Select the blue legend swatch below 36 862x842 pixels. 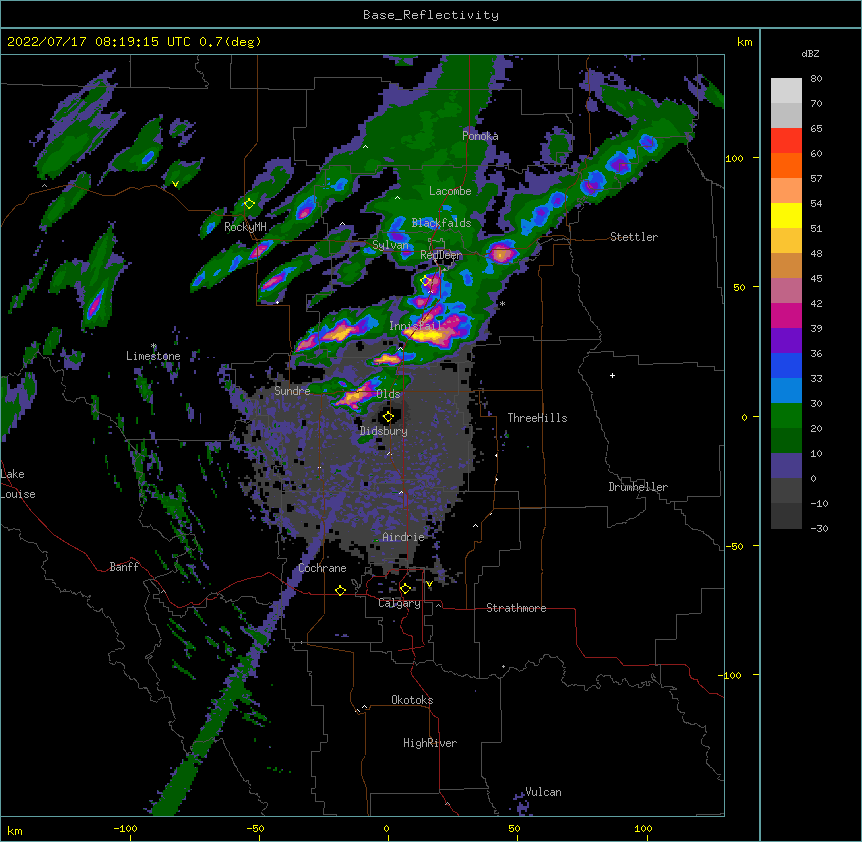[x=786, y=365]
